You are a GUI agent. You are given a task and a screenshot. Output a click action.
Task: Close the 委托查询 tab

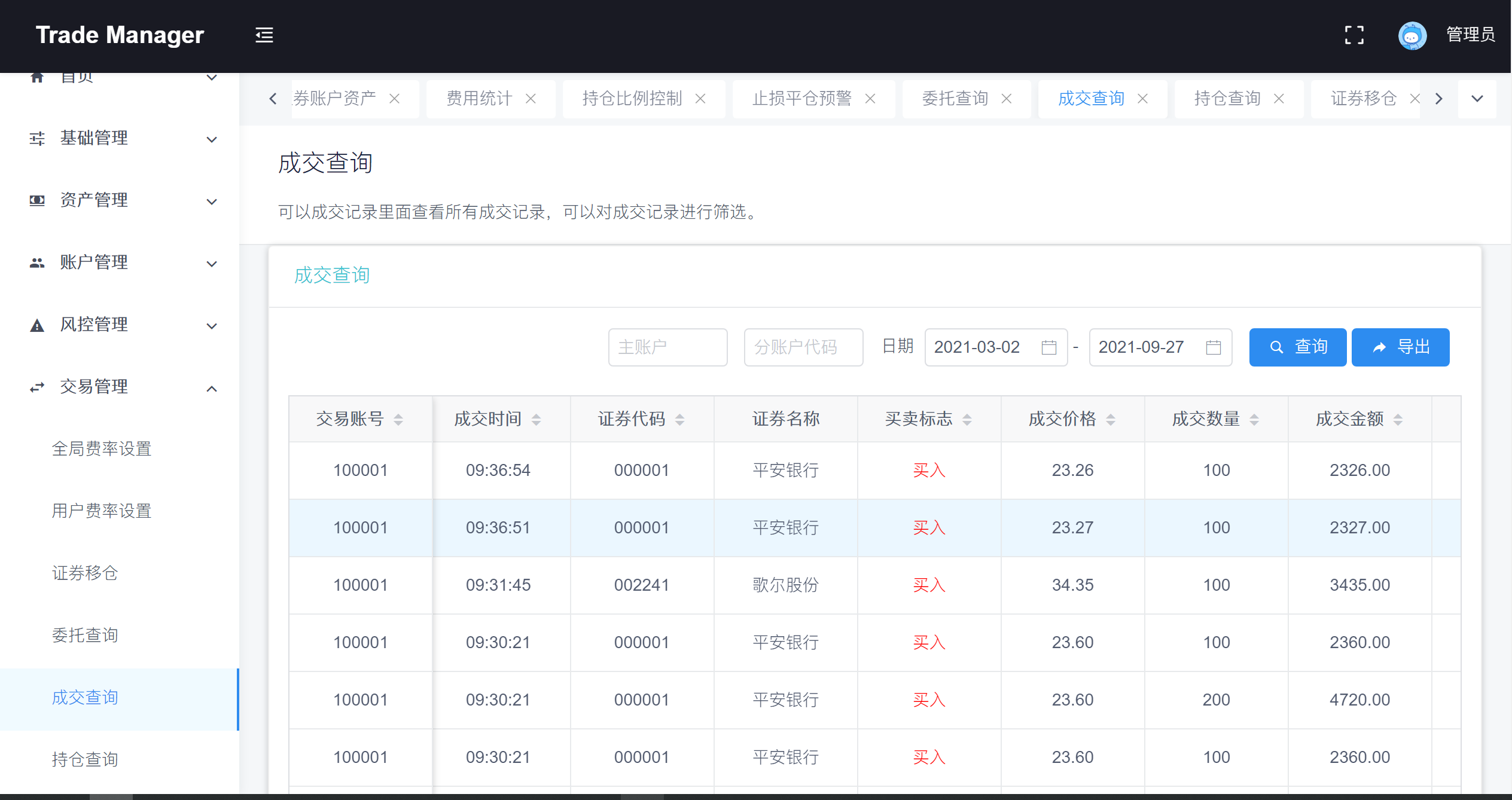[x=1007, y=99]
